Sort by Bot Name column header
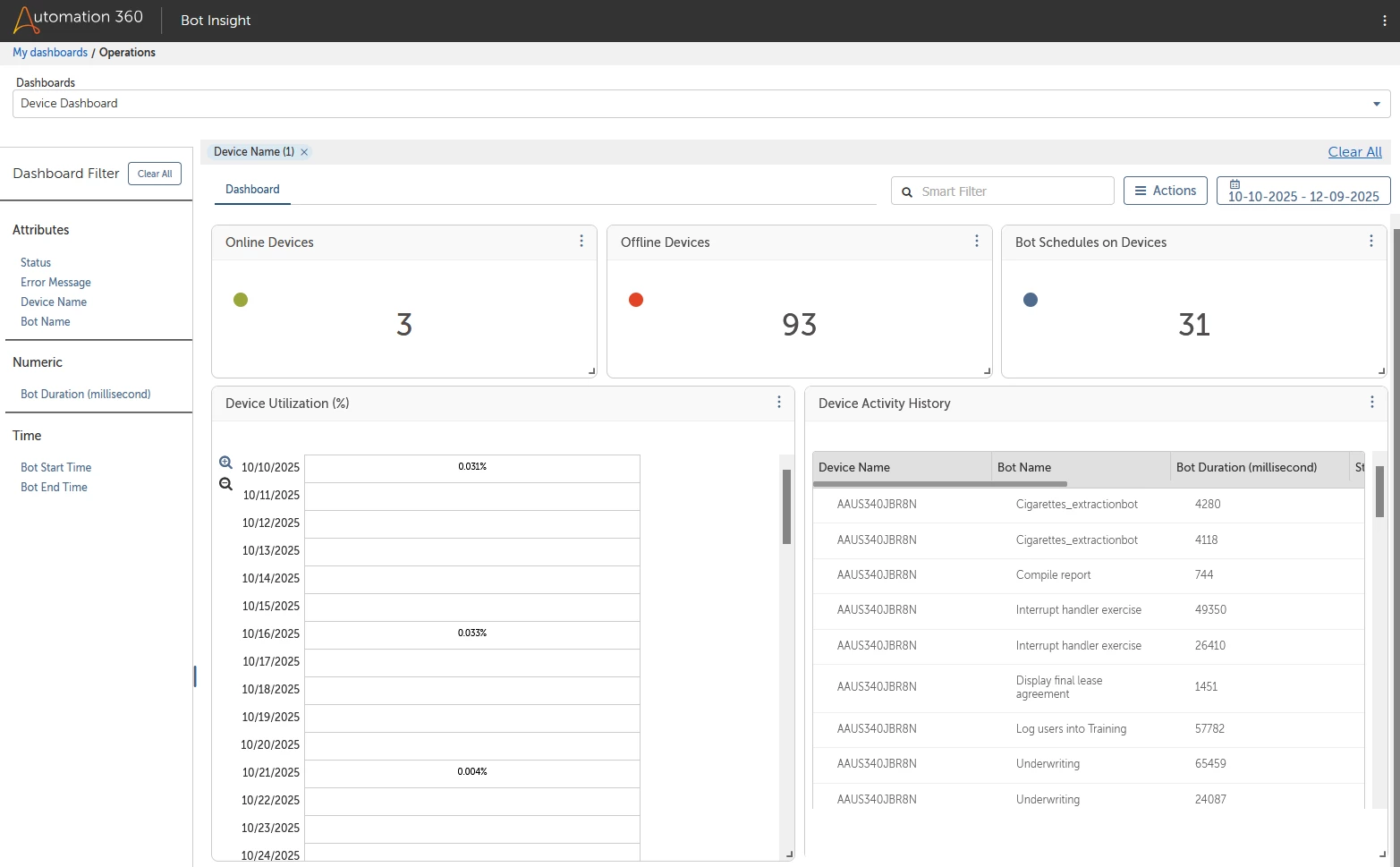Screen dimensions: 1400x867 coord(1081,467)
